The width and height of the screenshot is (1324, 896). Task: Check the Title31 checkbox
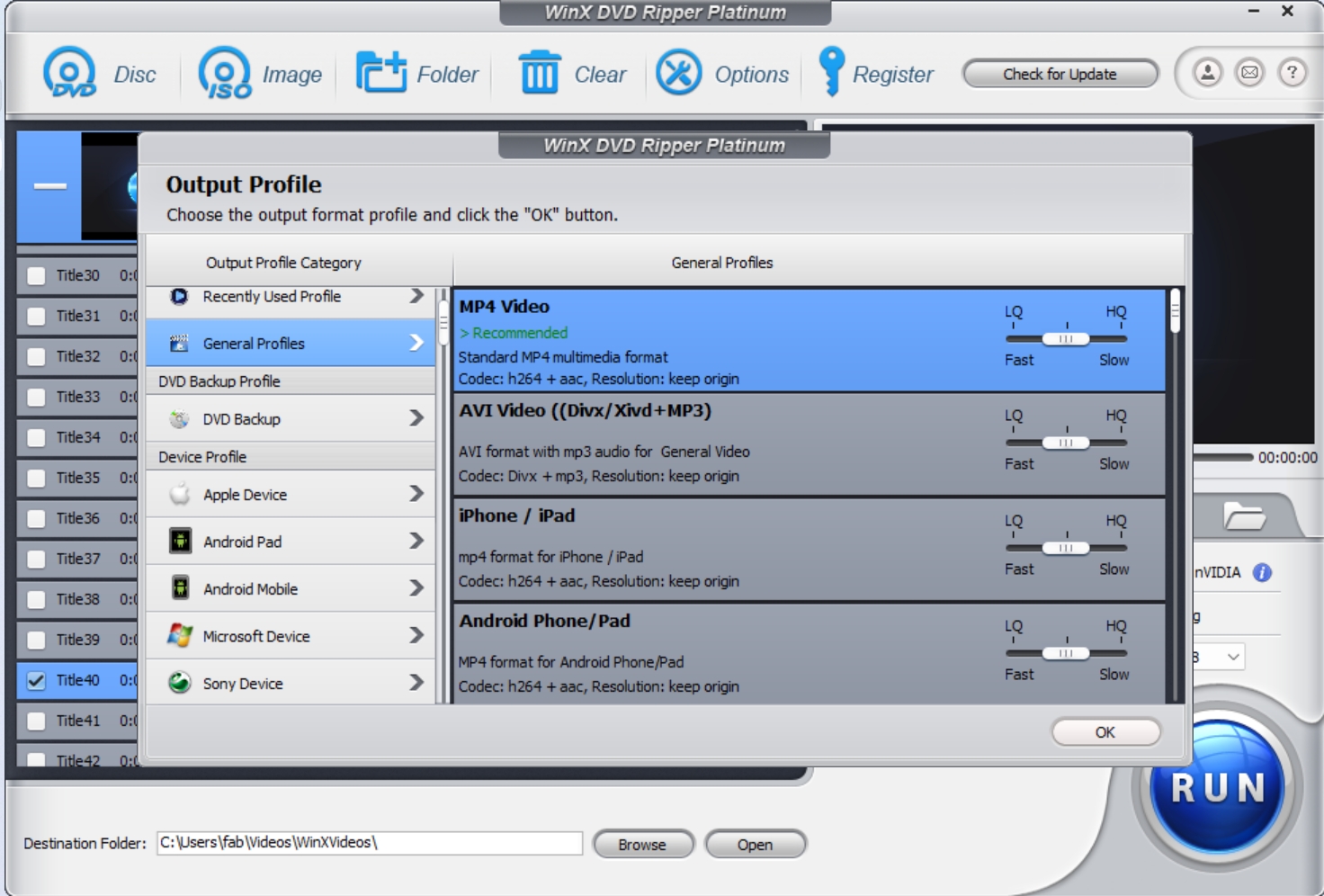(x=34, y=315)
